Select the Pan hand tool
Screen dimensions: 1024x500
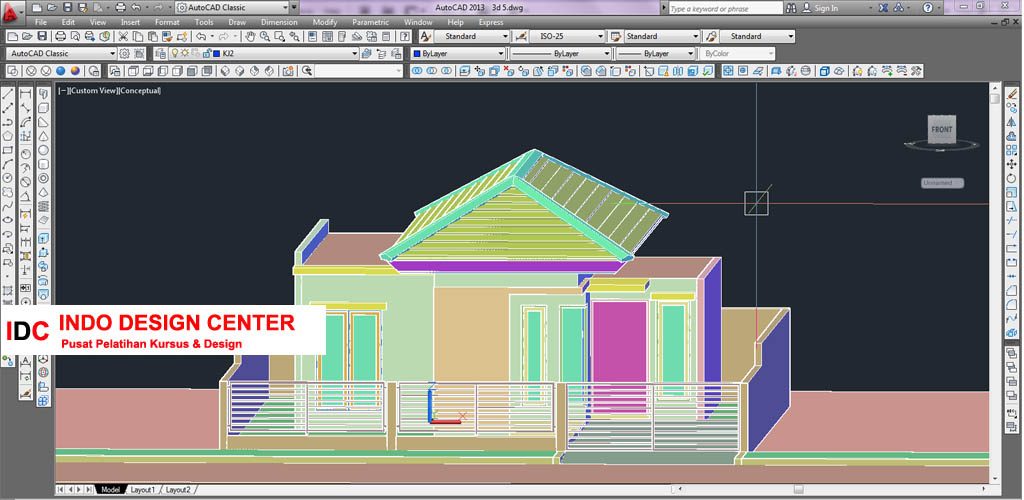point(250,37)
